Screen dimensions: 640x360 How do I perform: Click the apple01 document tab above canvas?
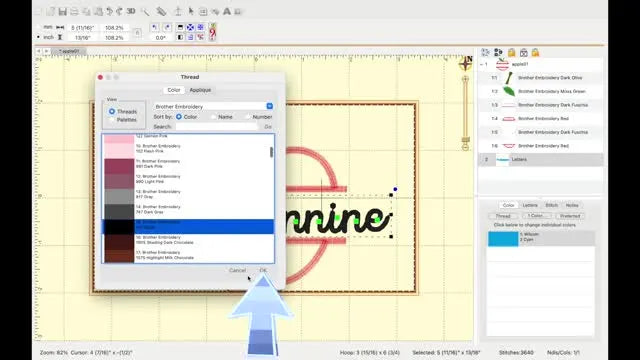click(69, 51)
